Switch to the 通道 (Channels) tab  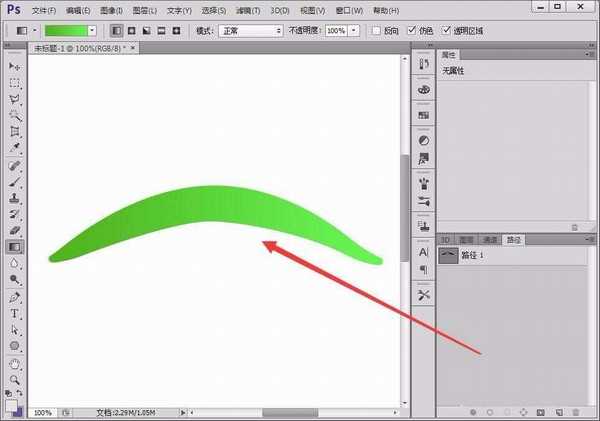(491, 240)
